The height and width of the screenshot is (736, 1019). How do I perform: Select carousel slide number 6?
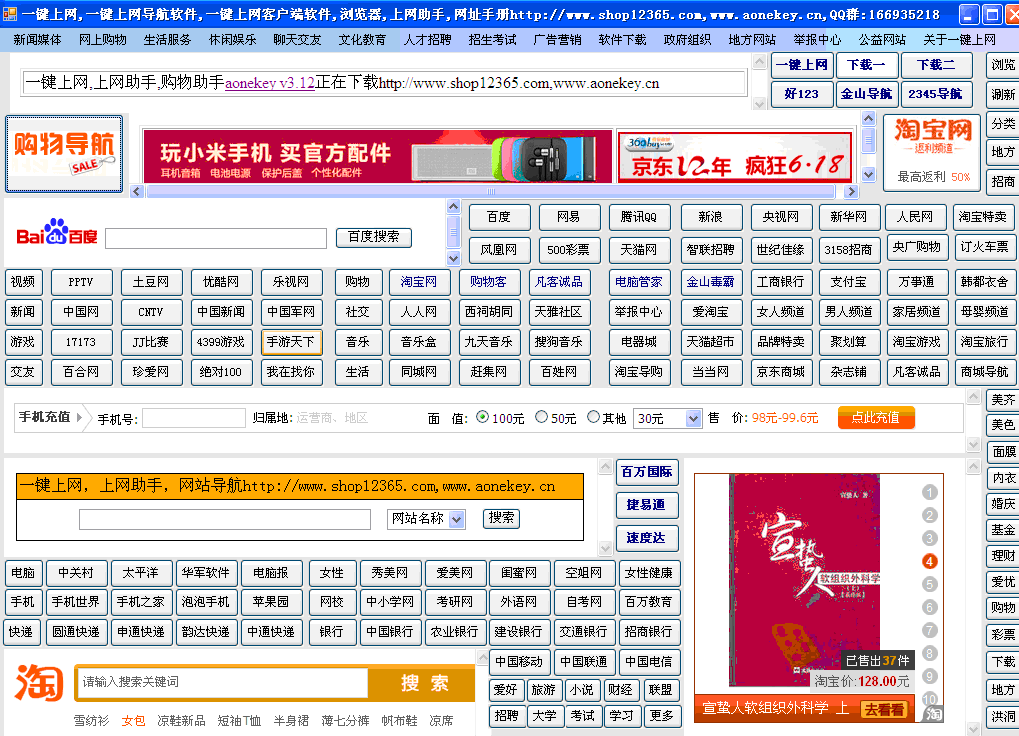tap(930, 607)
